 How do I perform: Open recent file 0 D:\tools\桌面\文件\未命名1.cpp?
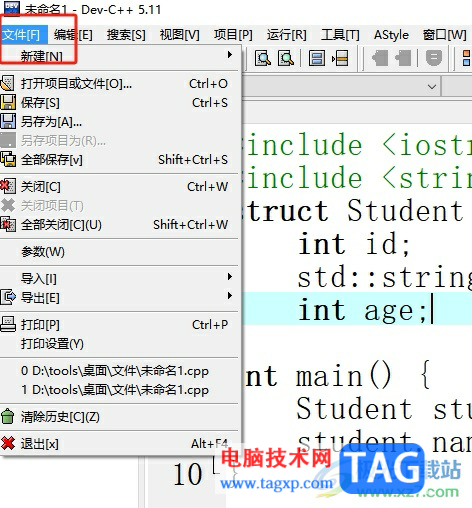(x=120, y=371)
